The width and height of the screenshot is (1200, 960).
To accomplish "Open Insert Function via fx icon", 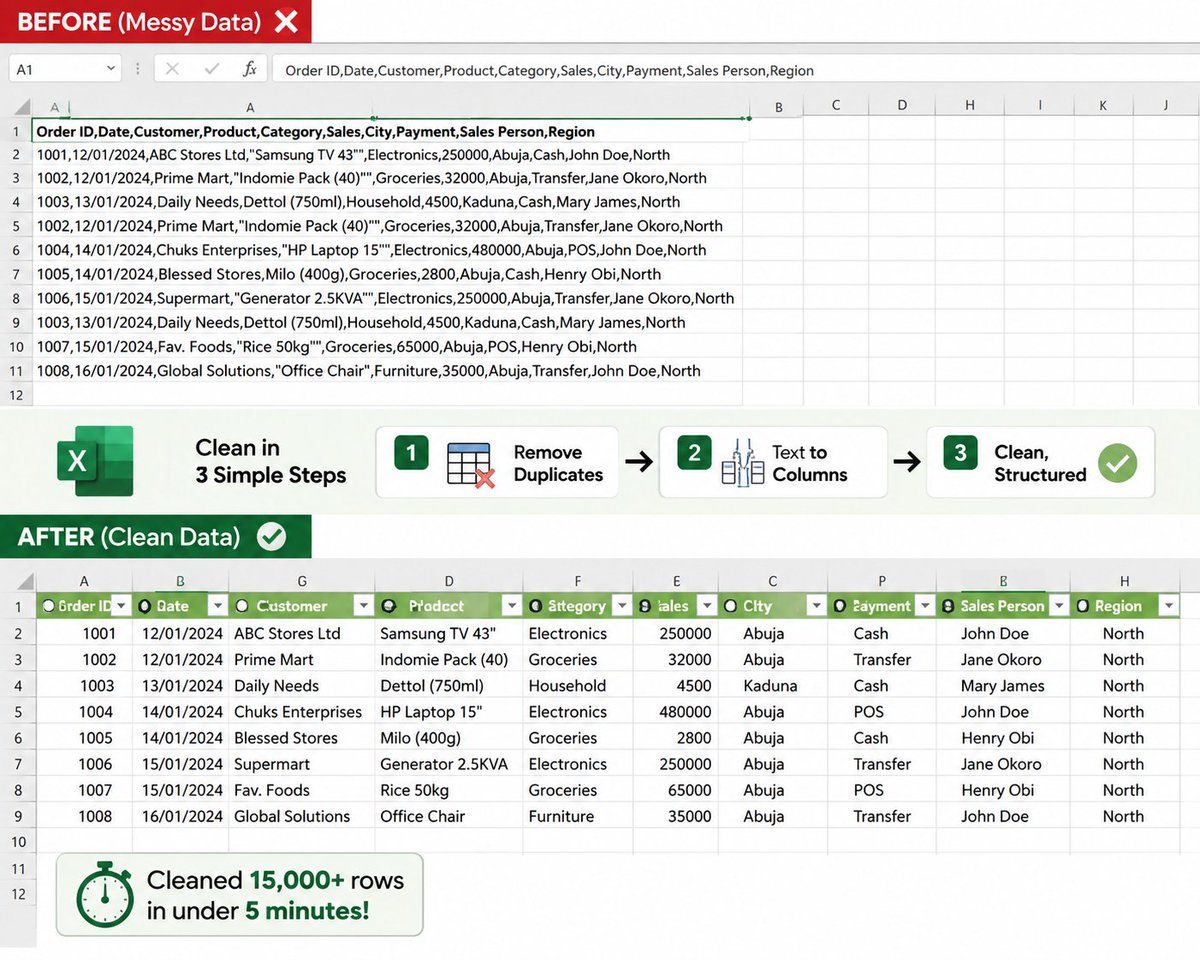I will pyautogui.click(x=250, y=69).
